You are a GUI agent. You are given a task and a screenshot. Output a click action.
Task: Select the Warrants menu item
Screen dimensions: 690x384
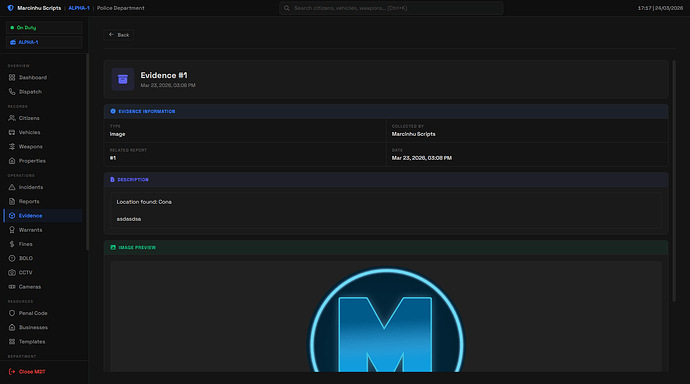(43, 230)
